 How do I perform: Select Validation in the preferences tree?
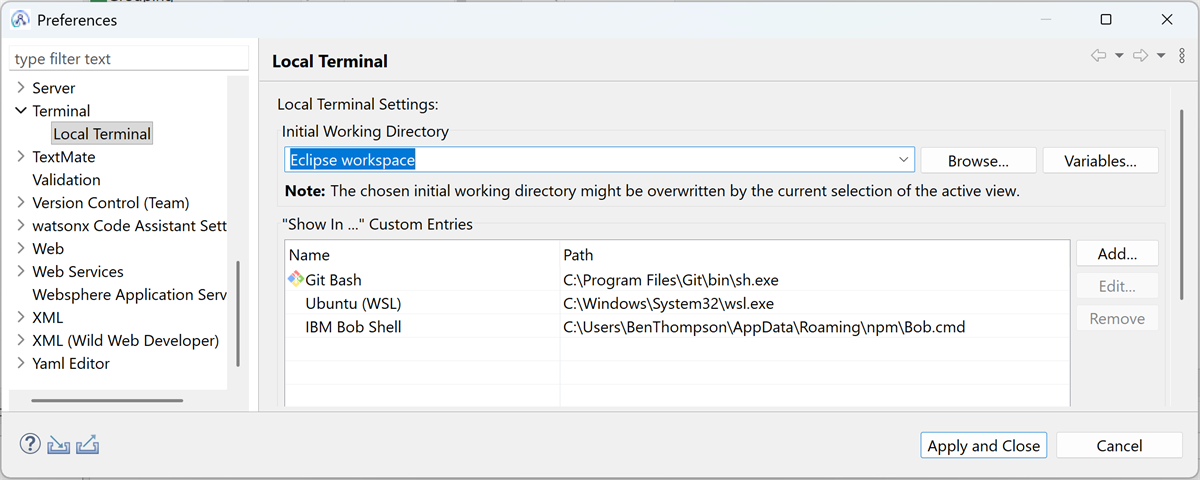click(x=66, y=180)
